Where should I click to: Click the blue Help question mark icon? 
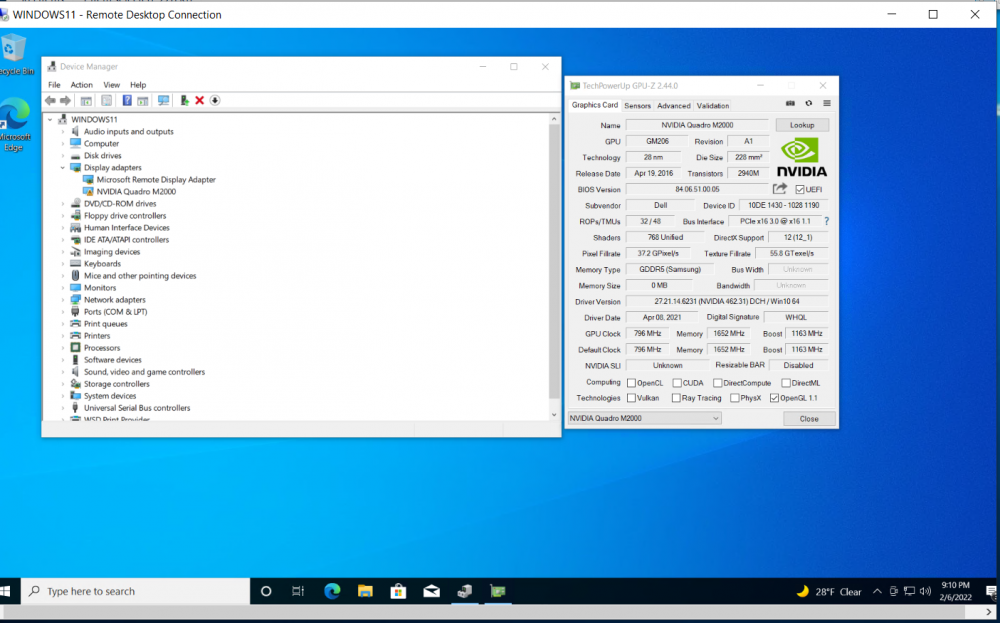click(127, 101)
